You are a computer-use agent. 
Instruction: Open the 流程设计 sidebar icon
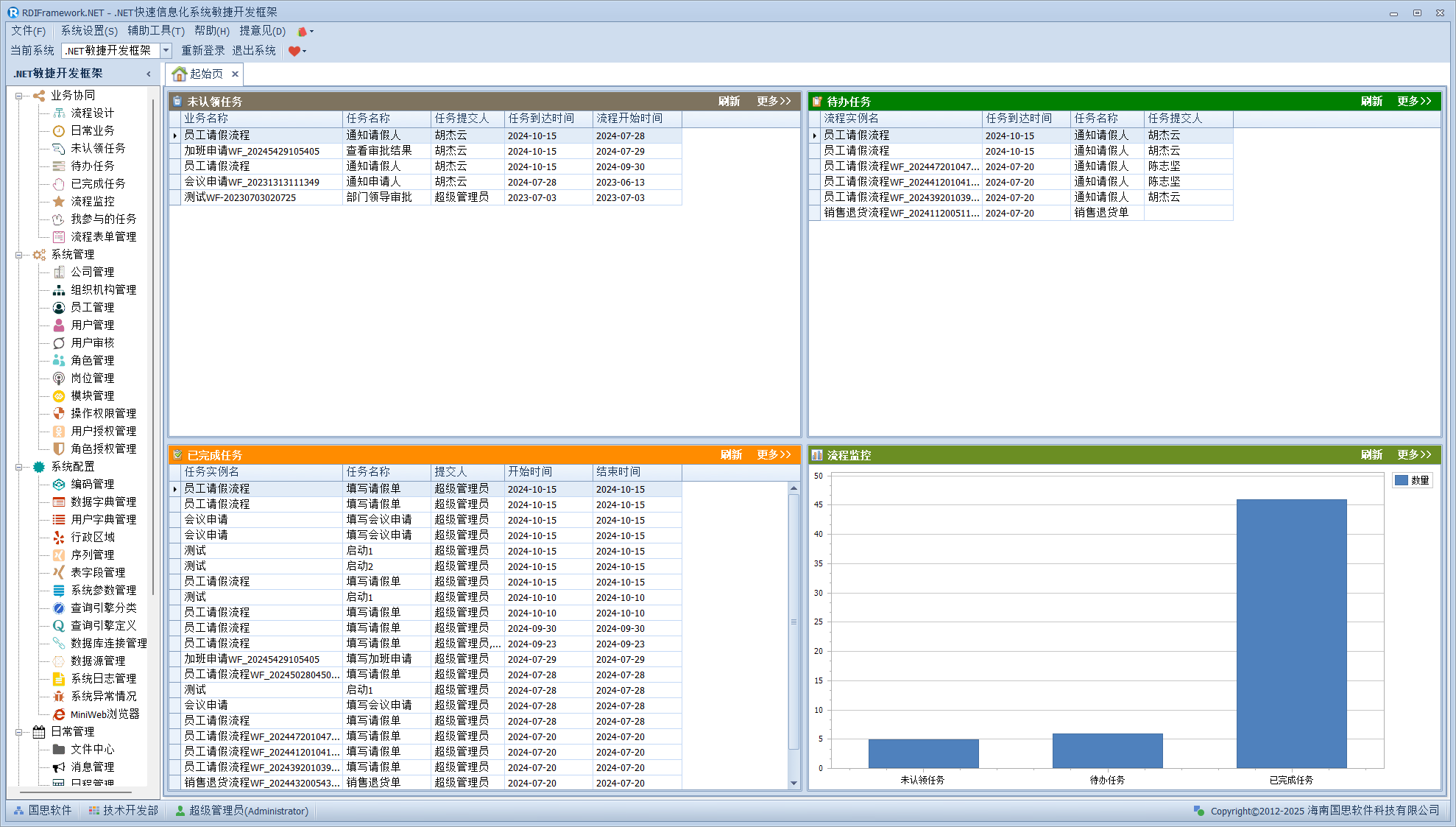click(59, 113)
